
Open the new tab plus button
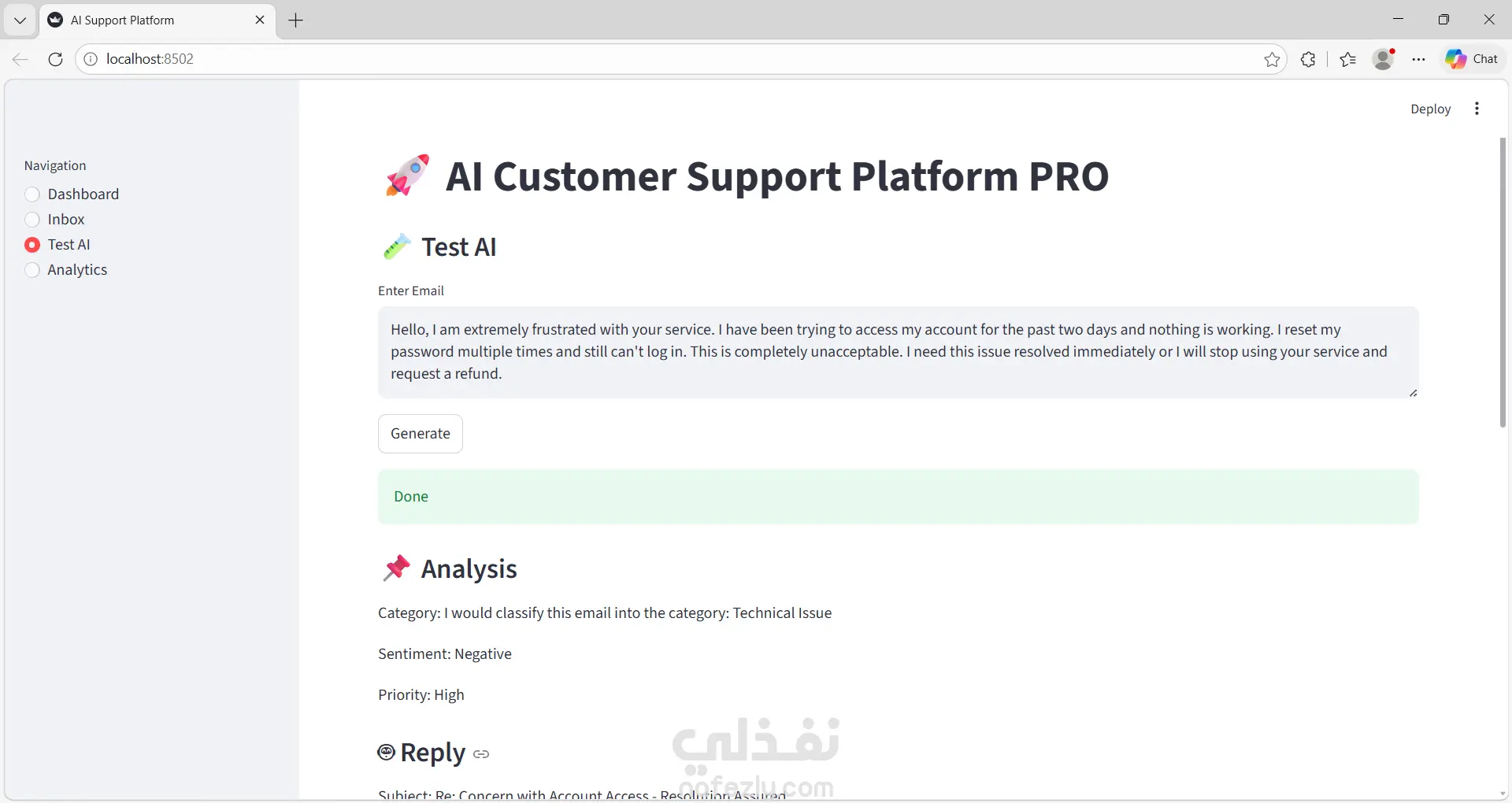point(296,20)
